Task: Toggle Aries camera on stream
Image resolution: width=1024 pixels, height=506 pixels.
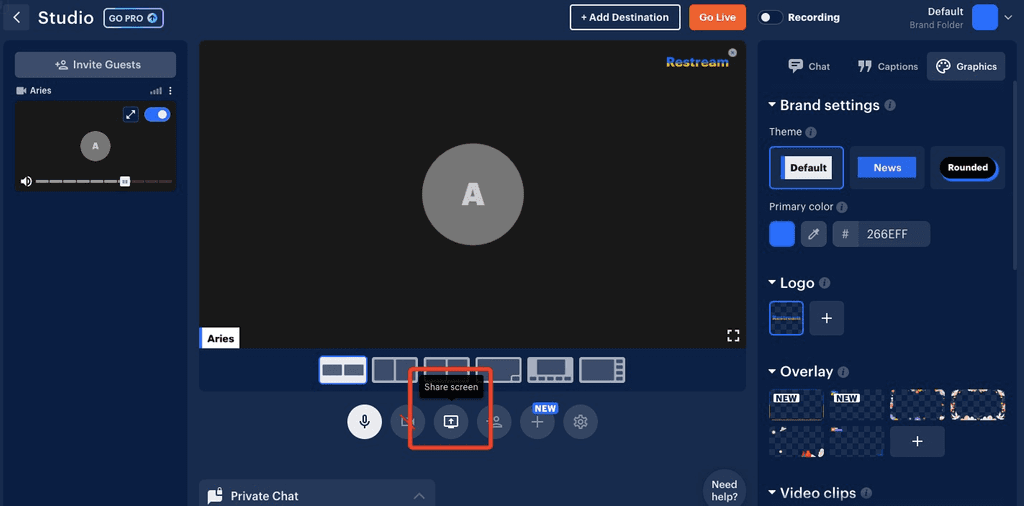Action: tap(157, 114)
